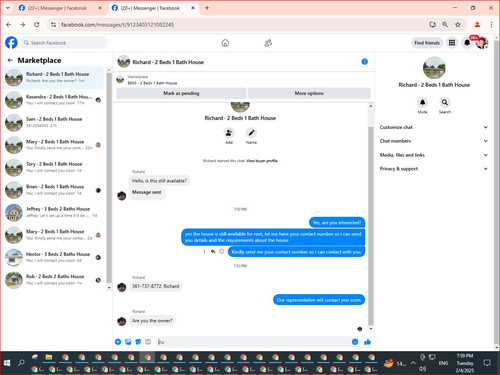500x375 pixels.
Task: Expand the Chat members section
Action: click(434, 141)
